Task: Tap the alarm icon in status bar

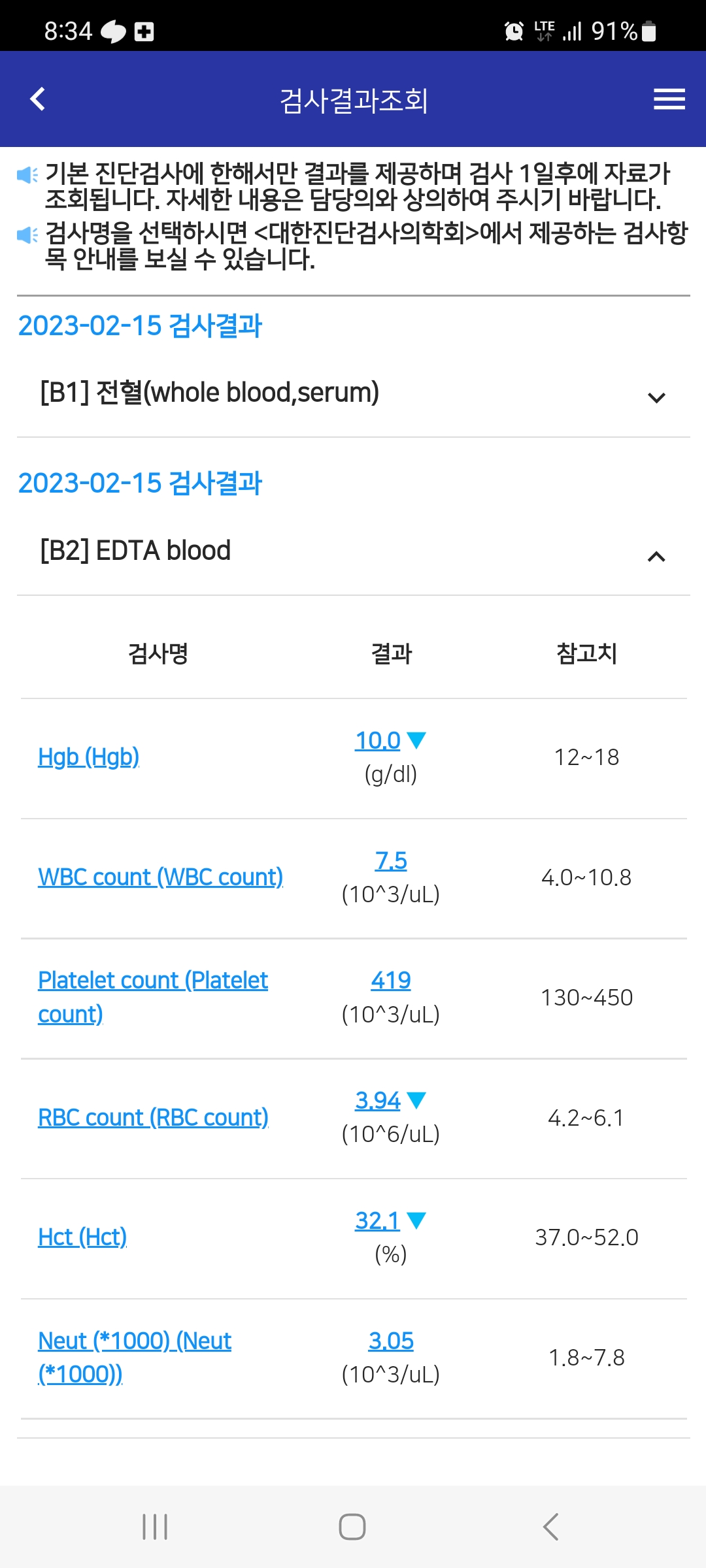Action: point(514,31)
